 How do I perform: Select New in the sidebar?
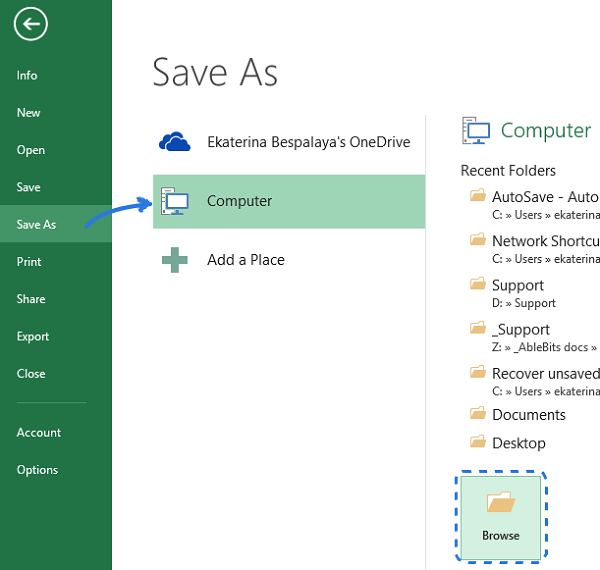pos(28,113)
